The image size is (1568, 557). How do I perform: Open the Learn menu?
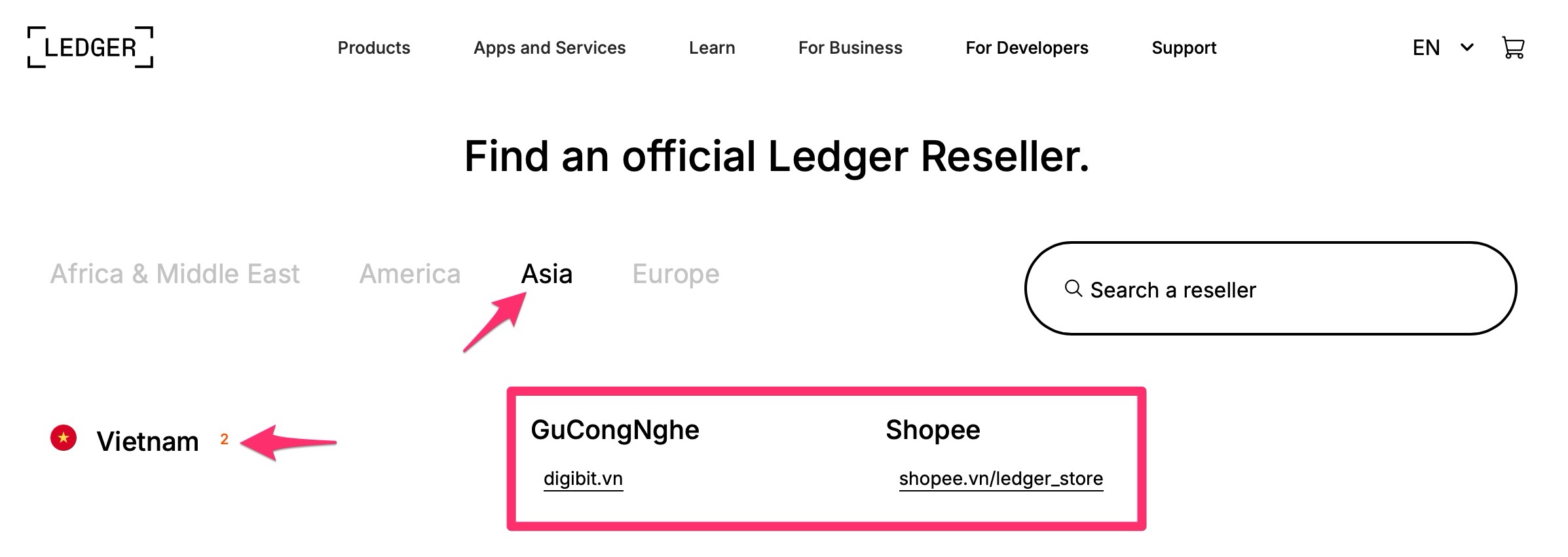coord(712,48)
